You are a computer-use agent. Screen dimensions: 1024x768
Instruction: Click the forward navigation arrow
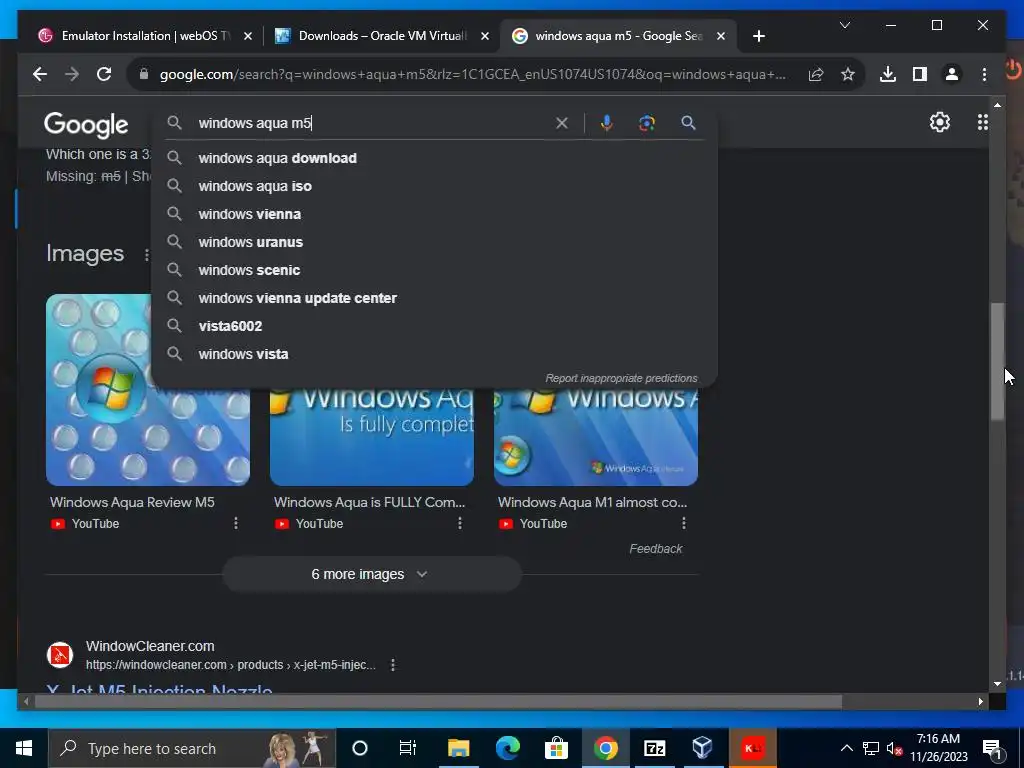click(x=72, y=74)
